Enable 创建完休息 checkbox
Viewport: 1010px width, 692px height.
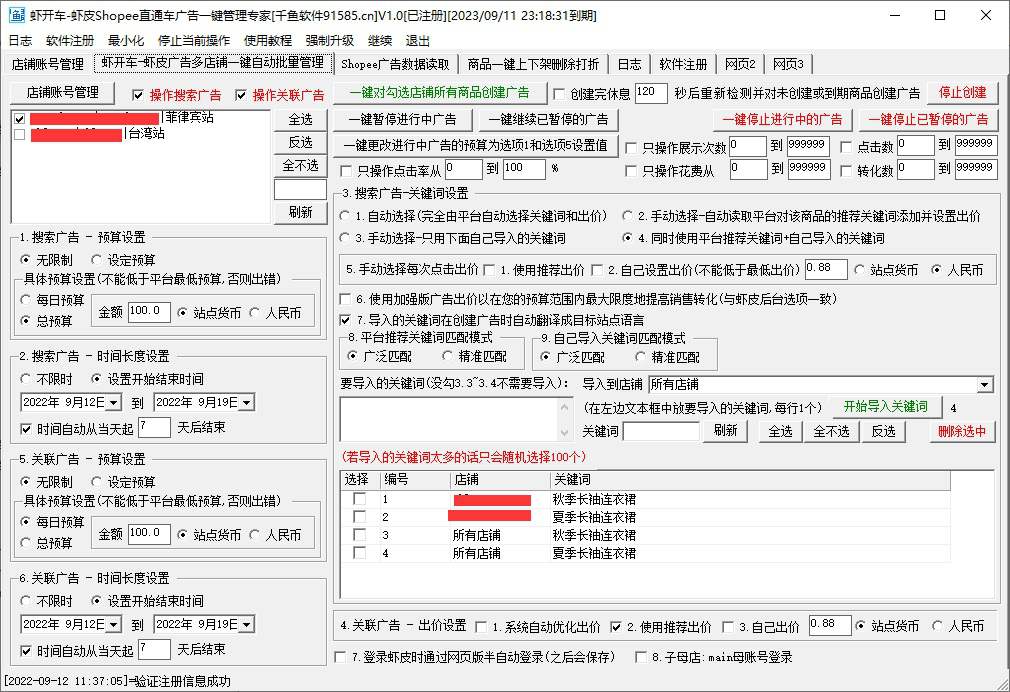(x=560, y=94)
